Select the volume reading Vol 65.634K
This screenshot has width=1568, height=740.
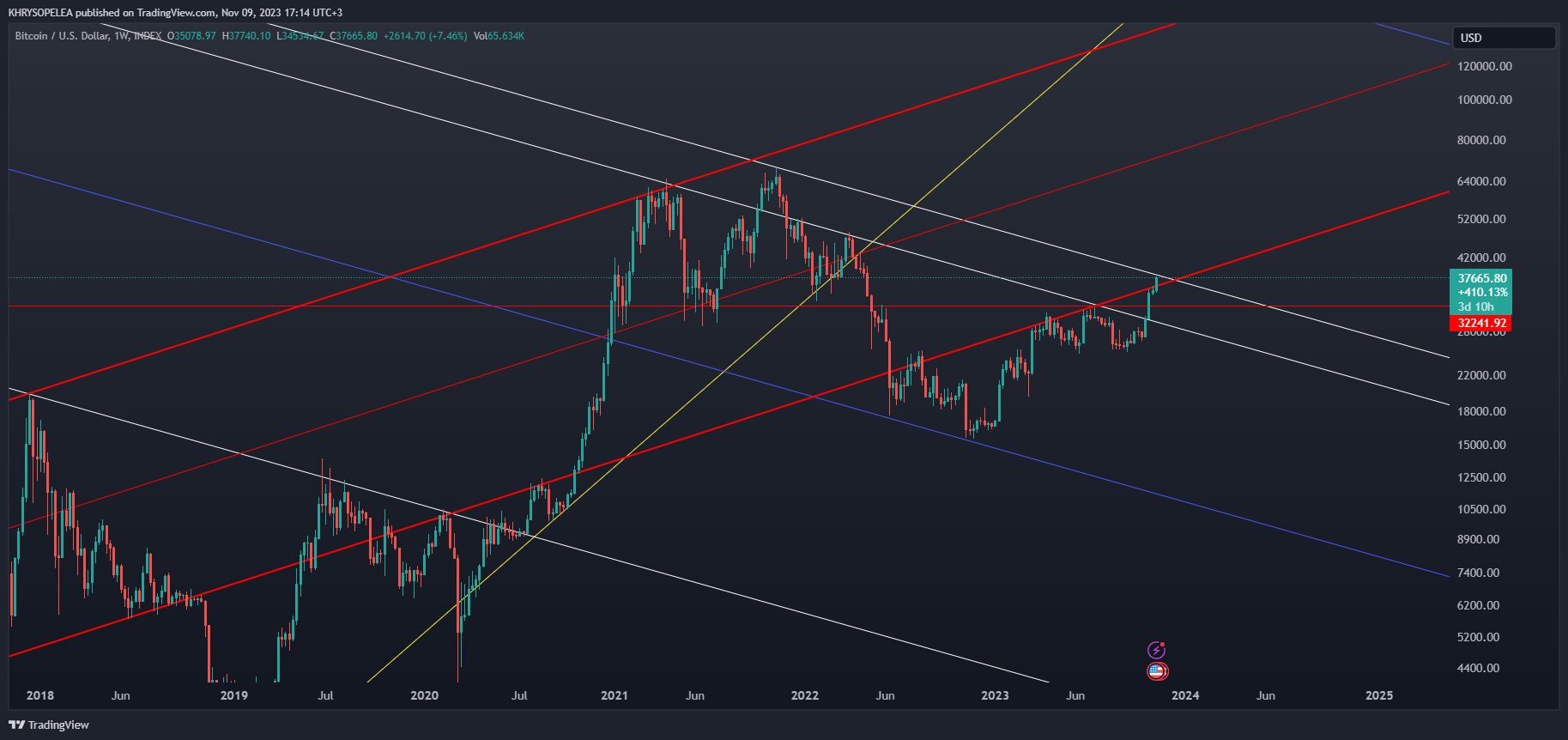(x=499, y=36)
